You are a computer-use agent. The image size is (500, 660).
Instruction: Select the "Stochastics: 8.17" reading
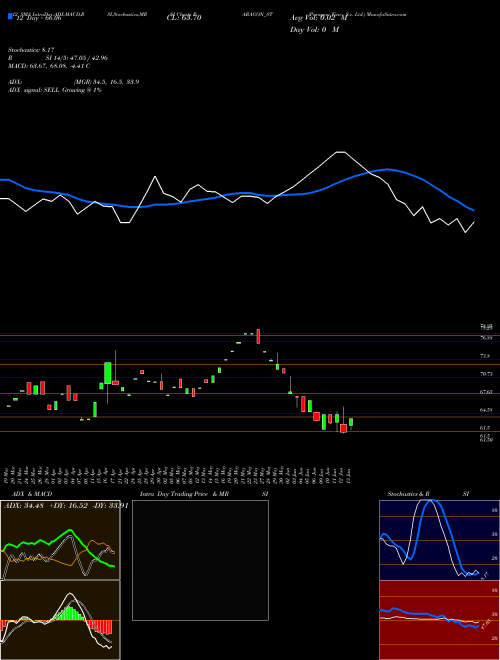coord(31,50)
